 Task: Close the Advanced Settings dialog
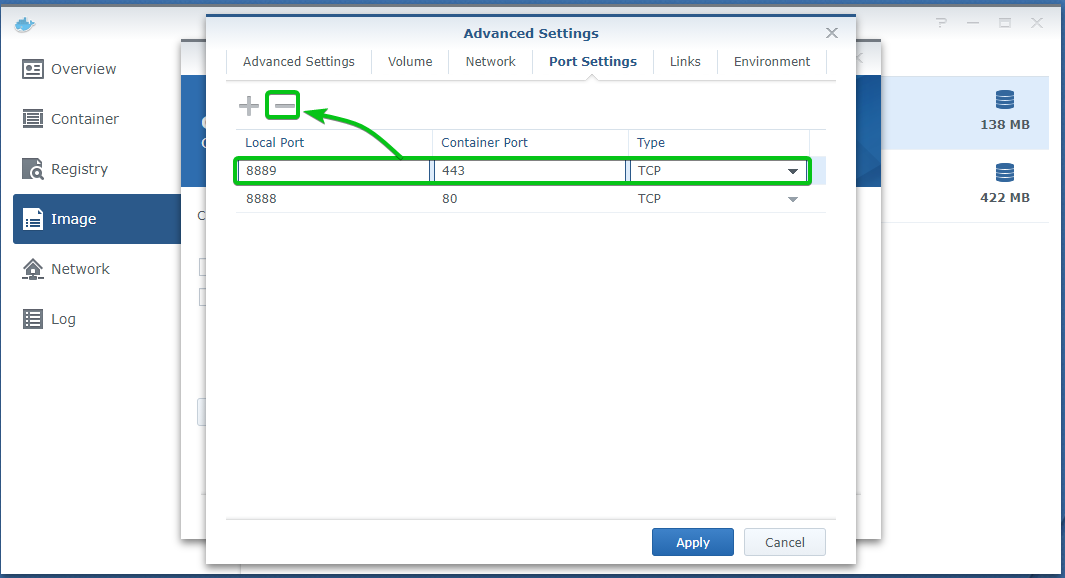point(831,33)
